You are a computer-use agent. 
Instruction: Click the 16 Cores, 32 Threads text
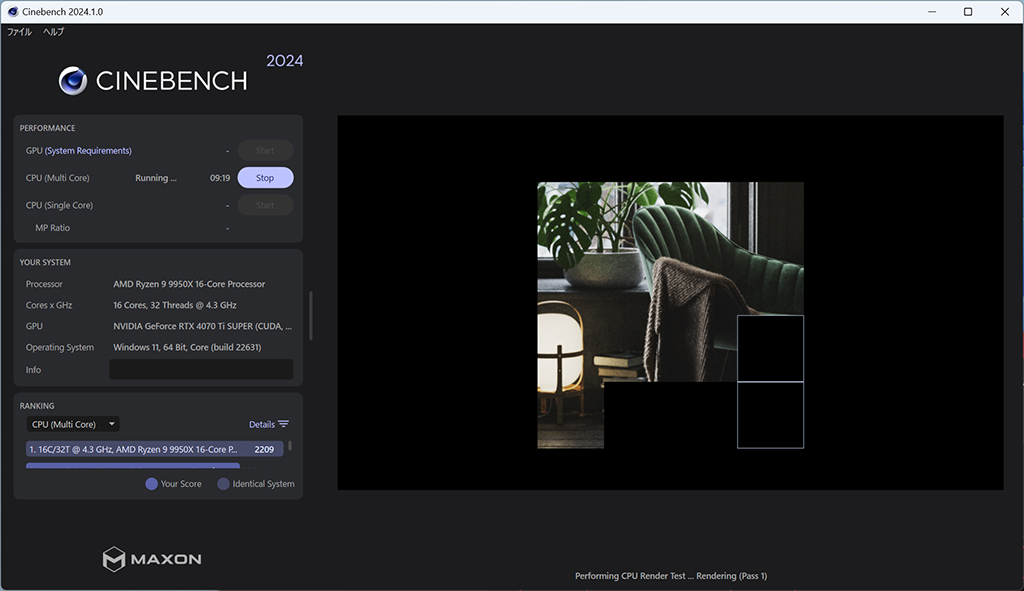[x=175, y=305]
